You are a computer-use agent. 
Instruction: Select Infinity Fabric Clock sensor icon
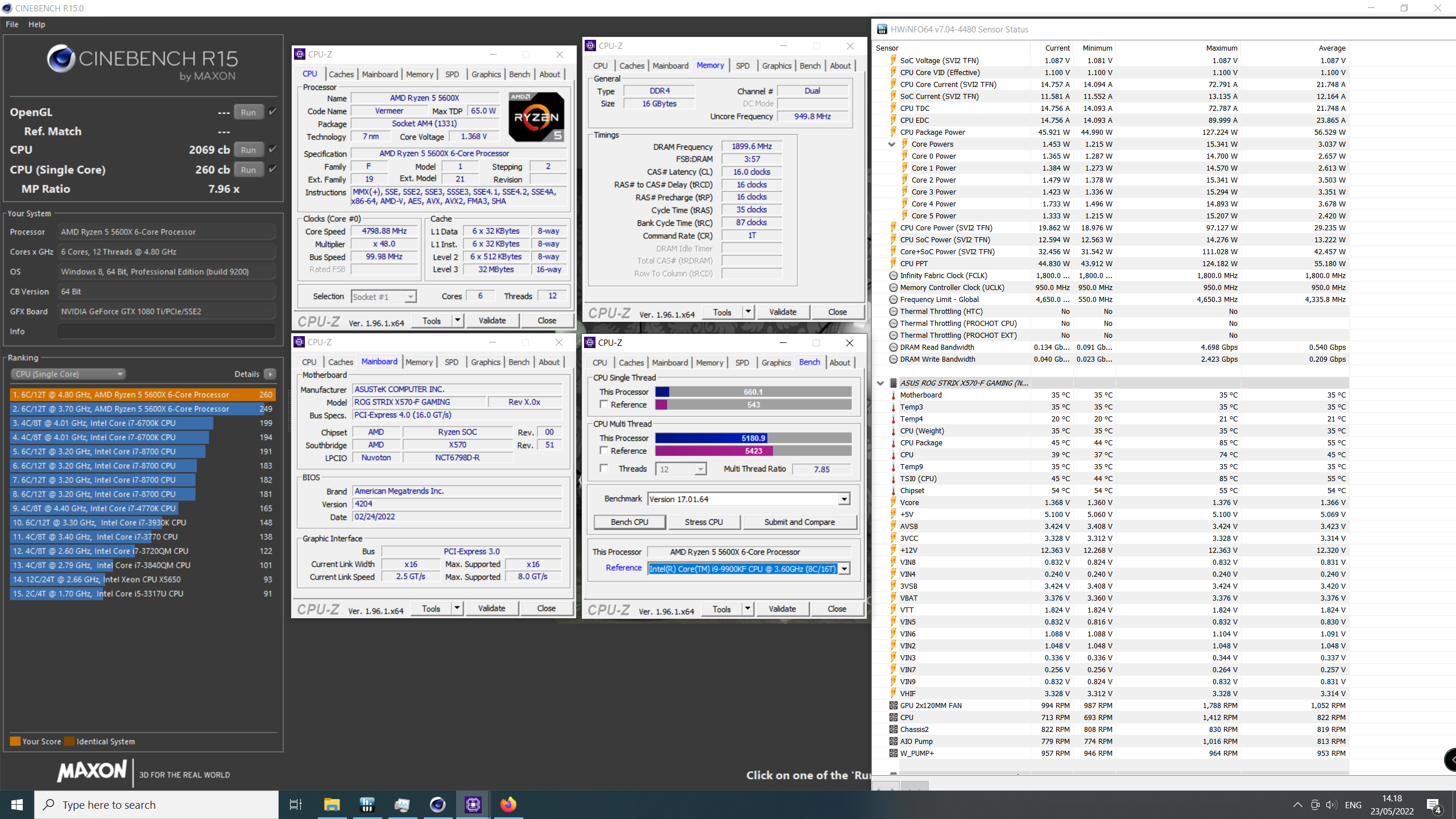[x=894, y=275]
